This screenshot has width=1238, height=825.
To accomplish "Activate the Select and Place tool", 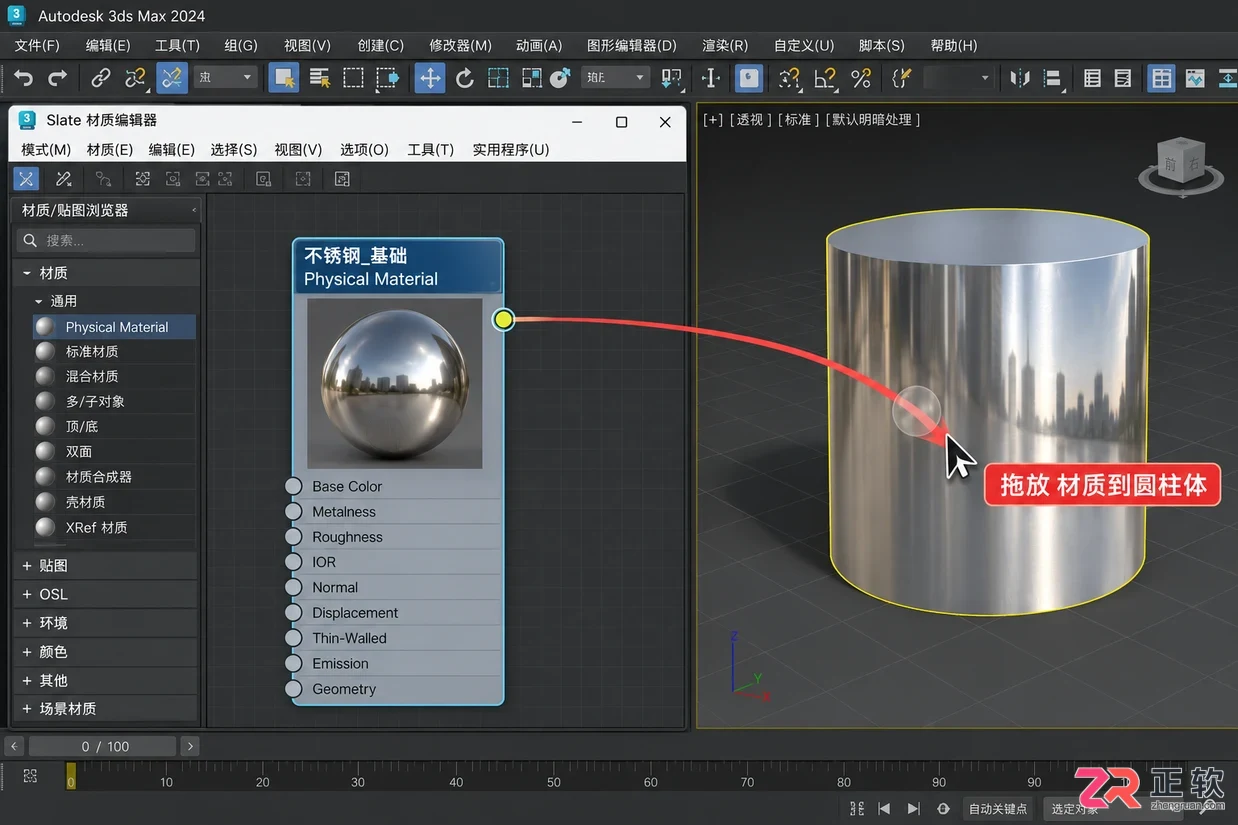I will click(561, 77).
